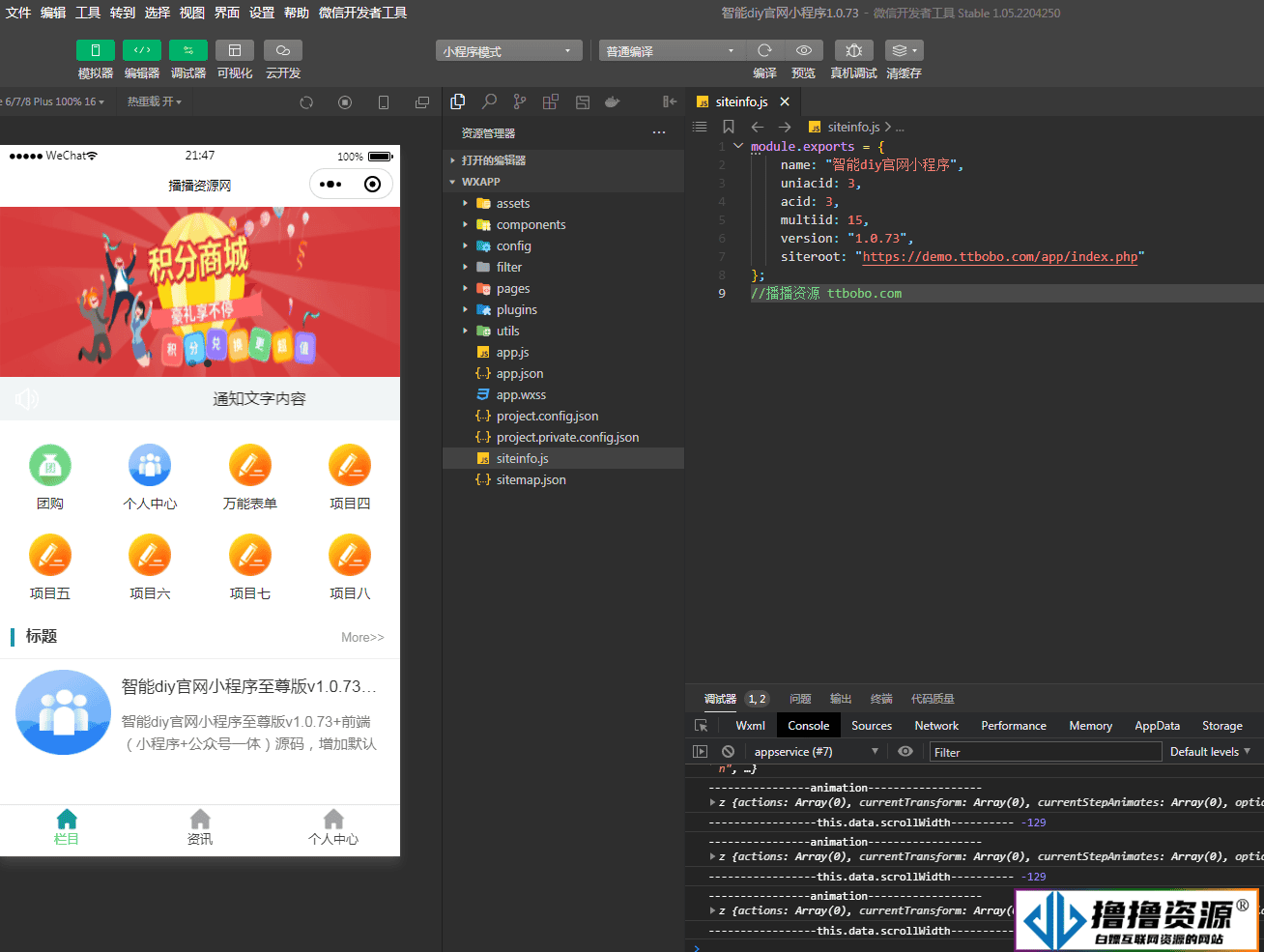Open the 清缓存 clear cache dropdown
The height and width of the screenshot is (952, 1264).
pos(904,50)
